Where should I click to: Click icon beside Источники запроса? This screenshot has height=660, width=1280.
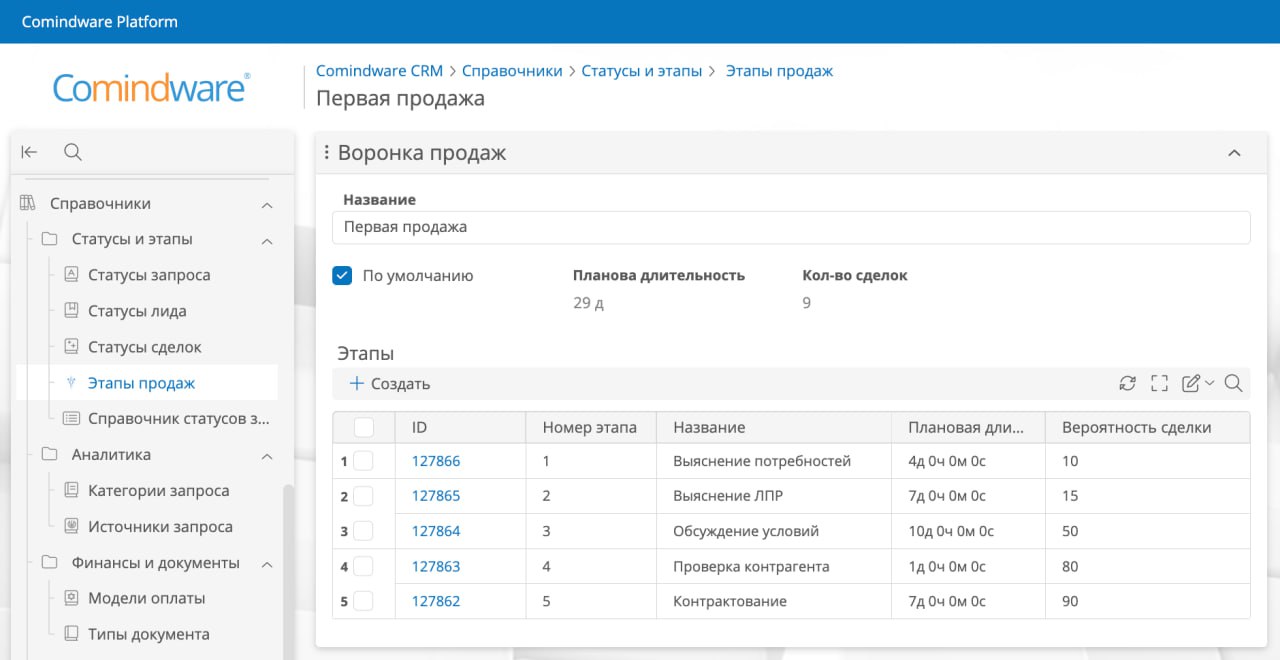71,526
